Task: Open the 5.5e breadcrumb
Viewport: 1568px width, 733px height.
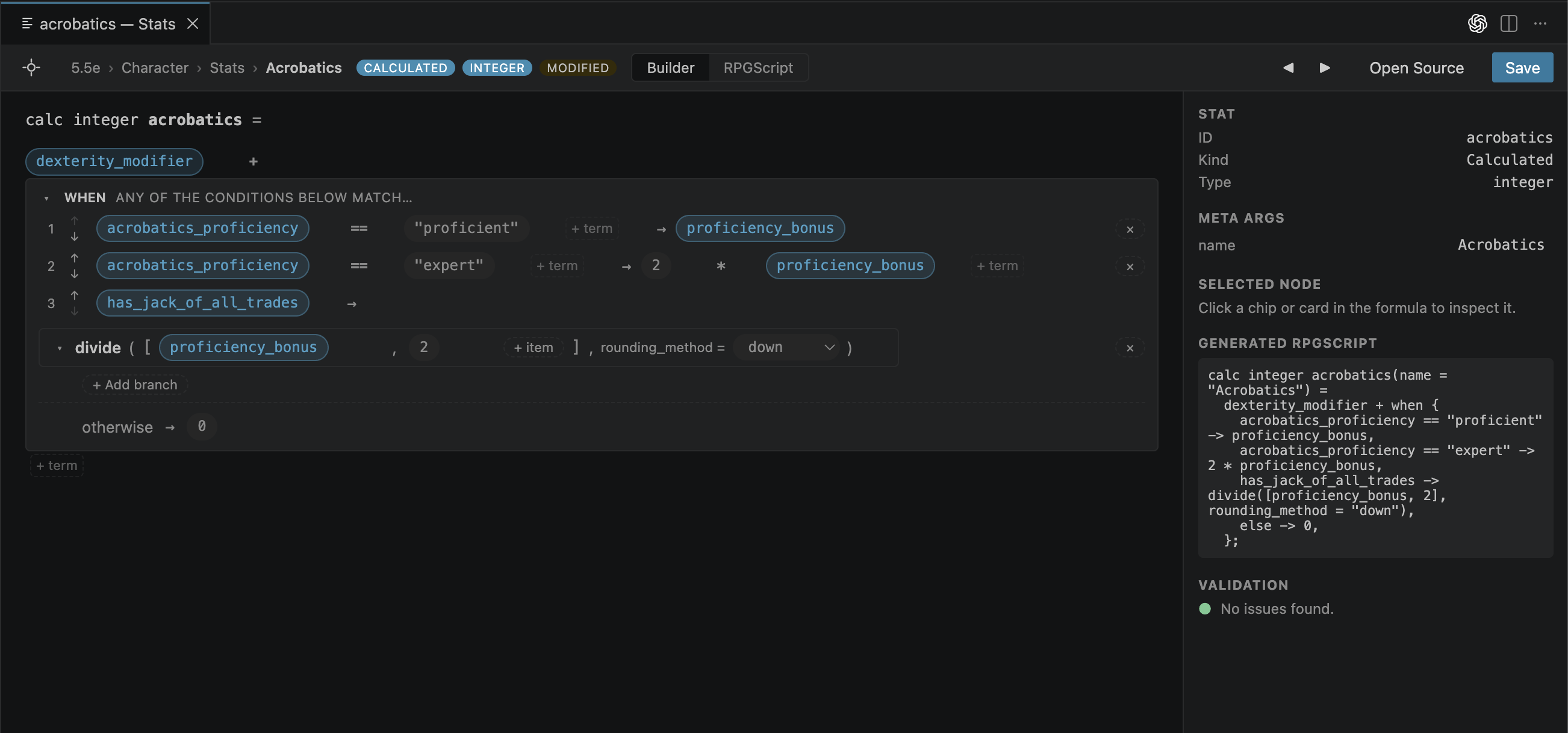Action: tap(86, 67)
